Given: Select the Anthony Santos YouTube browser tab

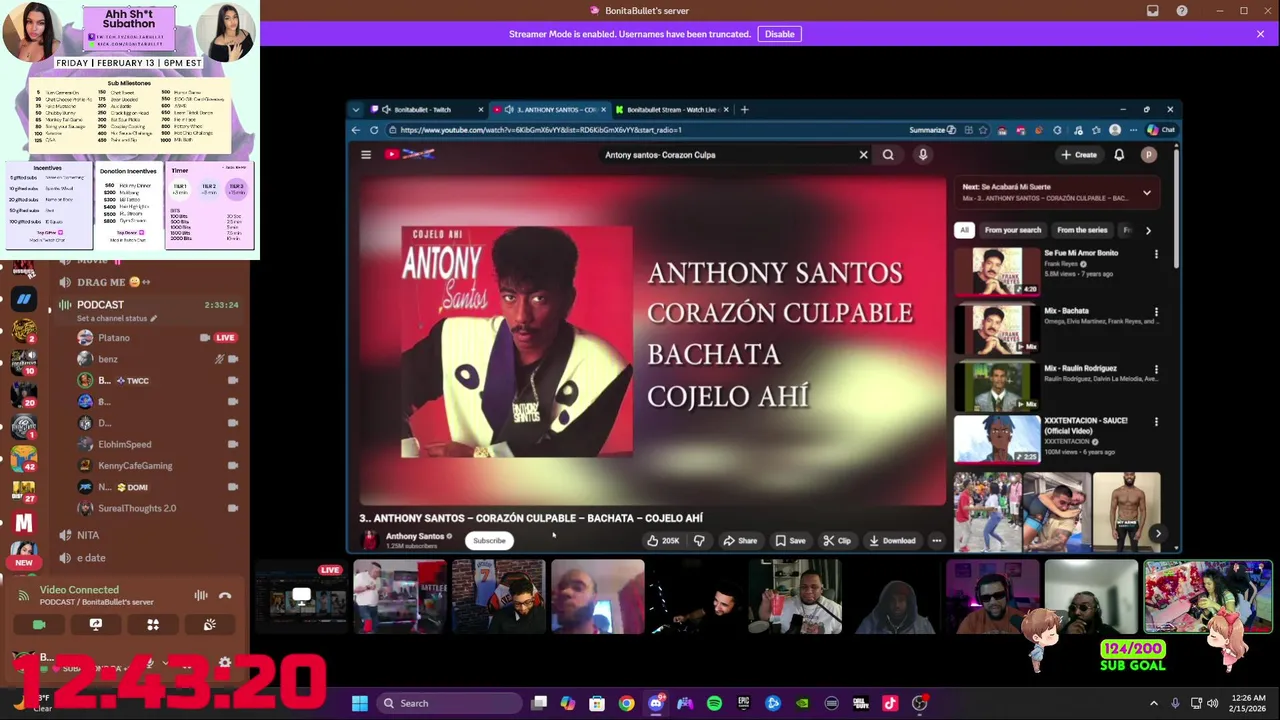Looking at the screenshot, I should [551, 110].
